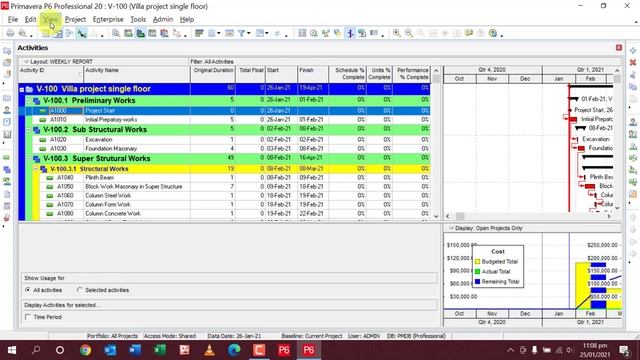Click the Columns toolbar icon
This screenshot has width=640, height=360.
pos(211,33)
